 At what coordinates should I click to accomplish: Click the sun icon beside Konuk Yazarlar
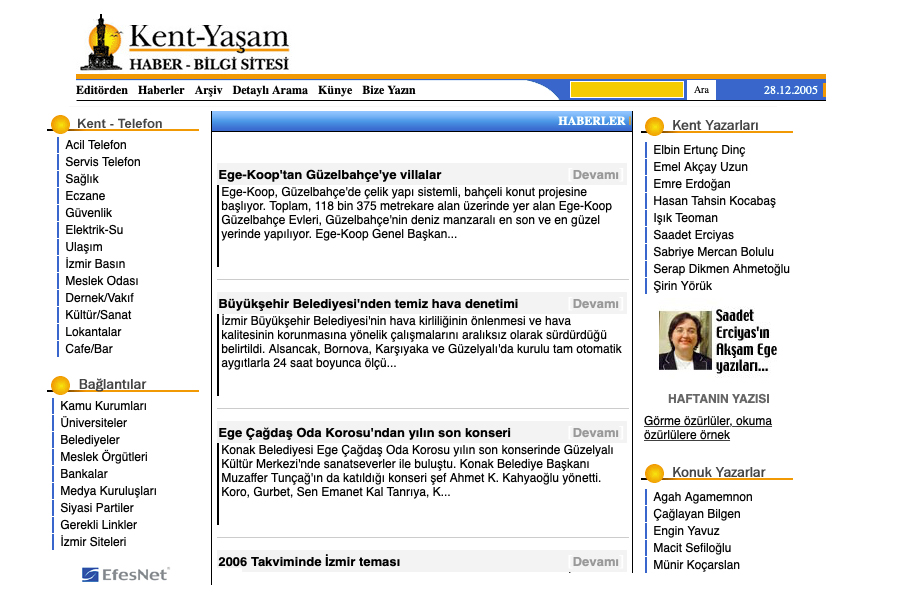click(654, 473)
